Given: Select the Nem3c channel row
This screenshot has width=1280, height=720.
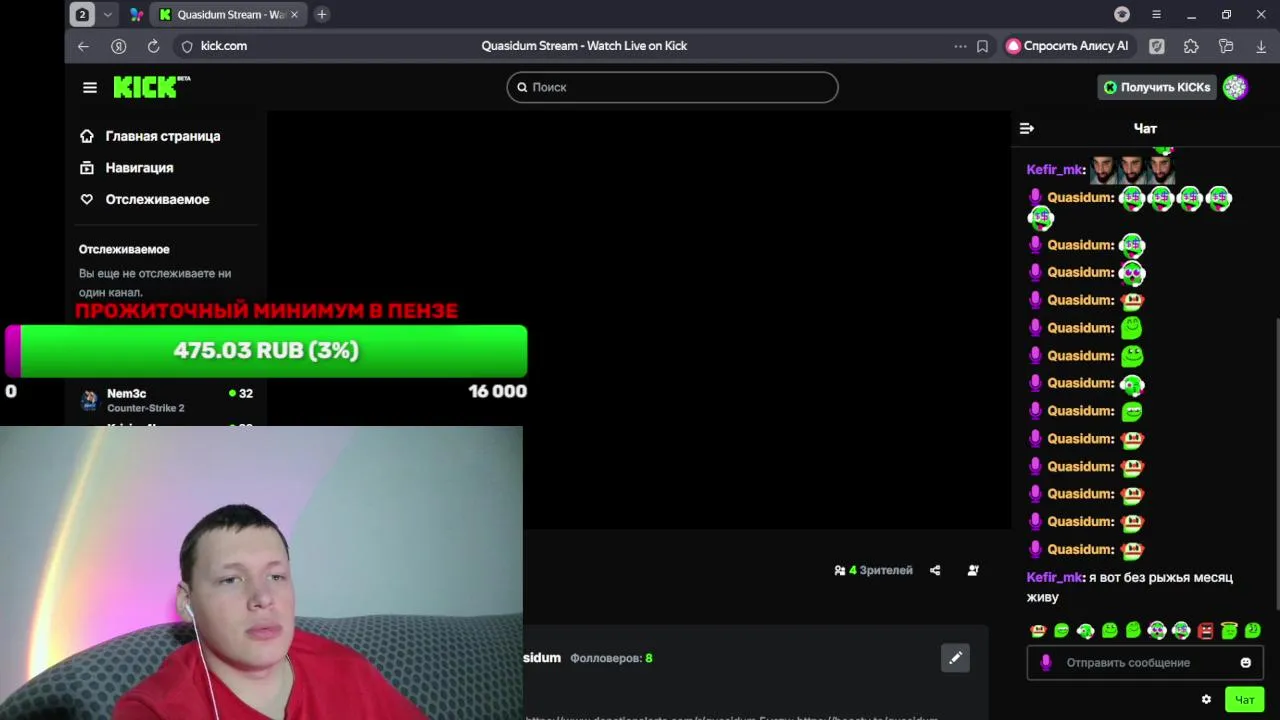Looking at the screenshot, I should click(167, 400).
